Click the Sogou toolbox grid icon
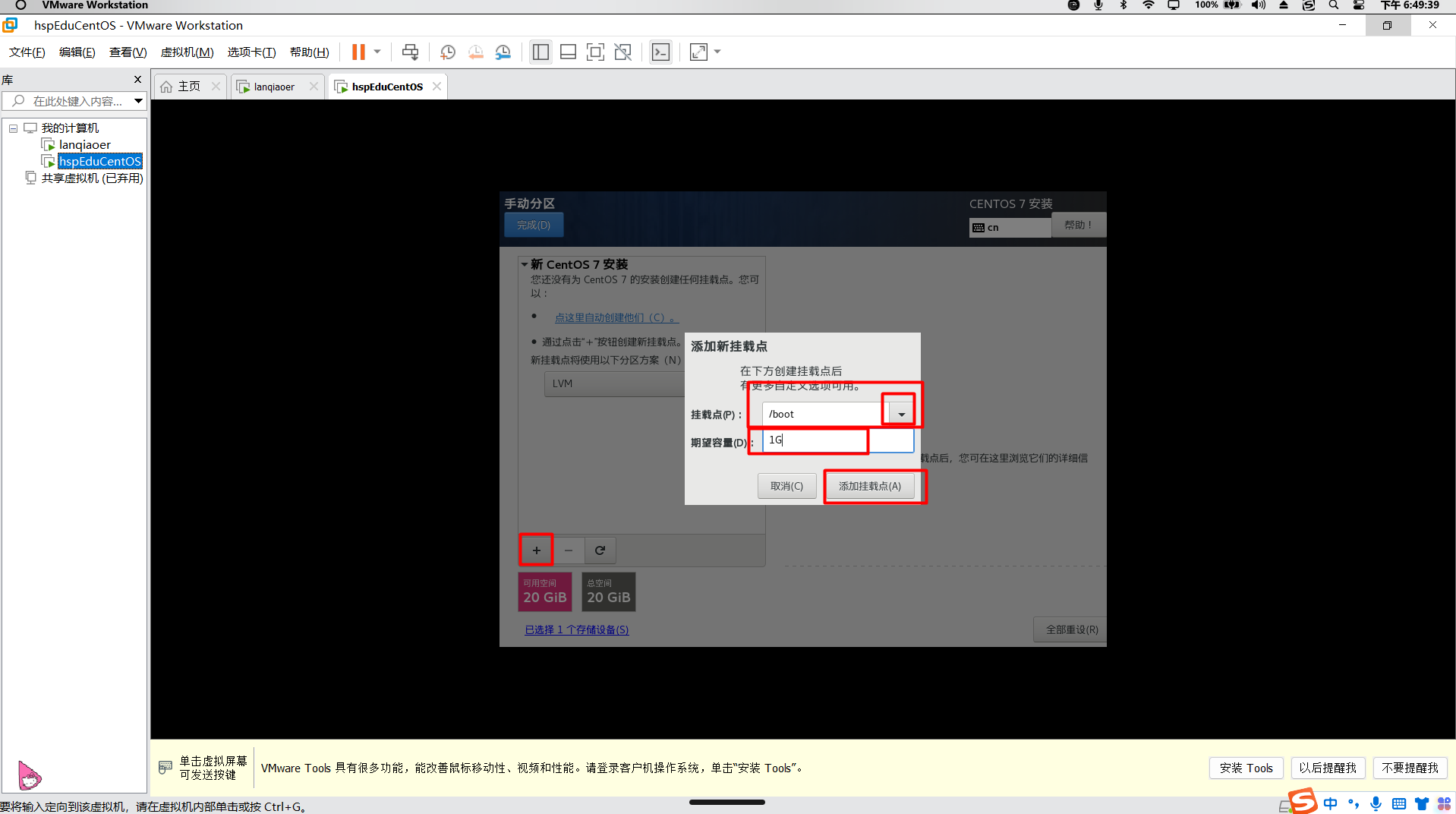The height and width of the screenshot is (814, 1456). (1444, 803)
